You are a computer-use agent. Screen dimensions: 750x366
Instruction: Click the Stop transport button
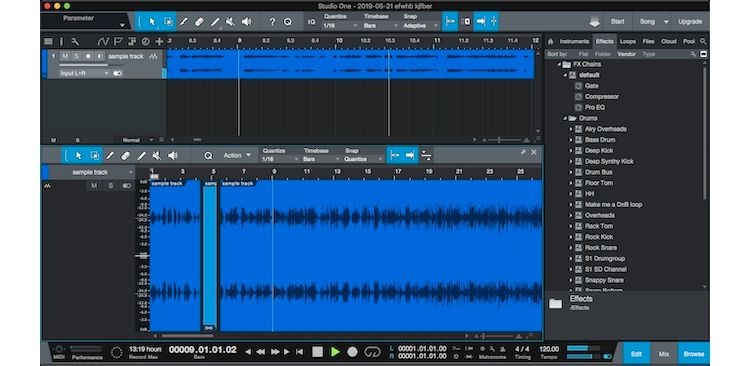(x=318, y=352)
